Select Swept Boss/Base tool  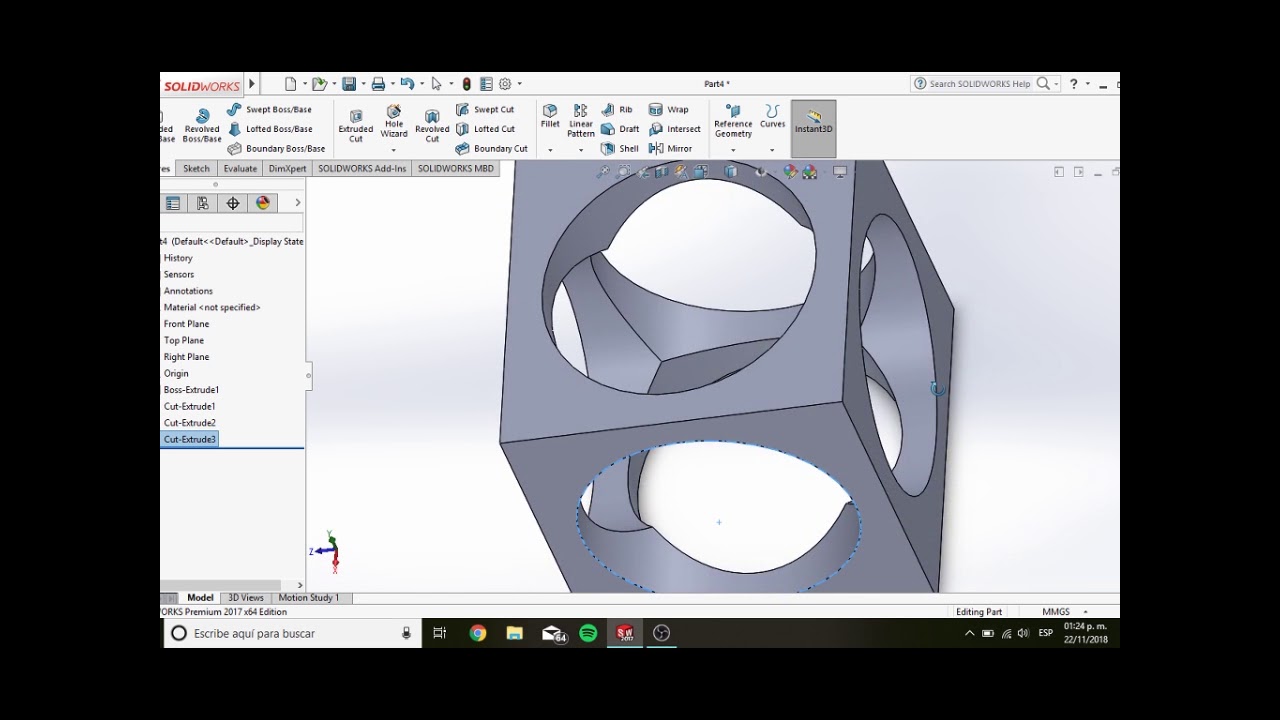(x=269, y=110)
